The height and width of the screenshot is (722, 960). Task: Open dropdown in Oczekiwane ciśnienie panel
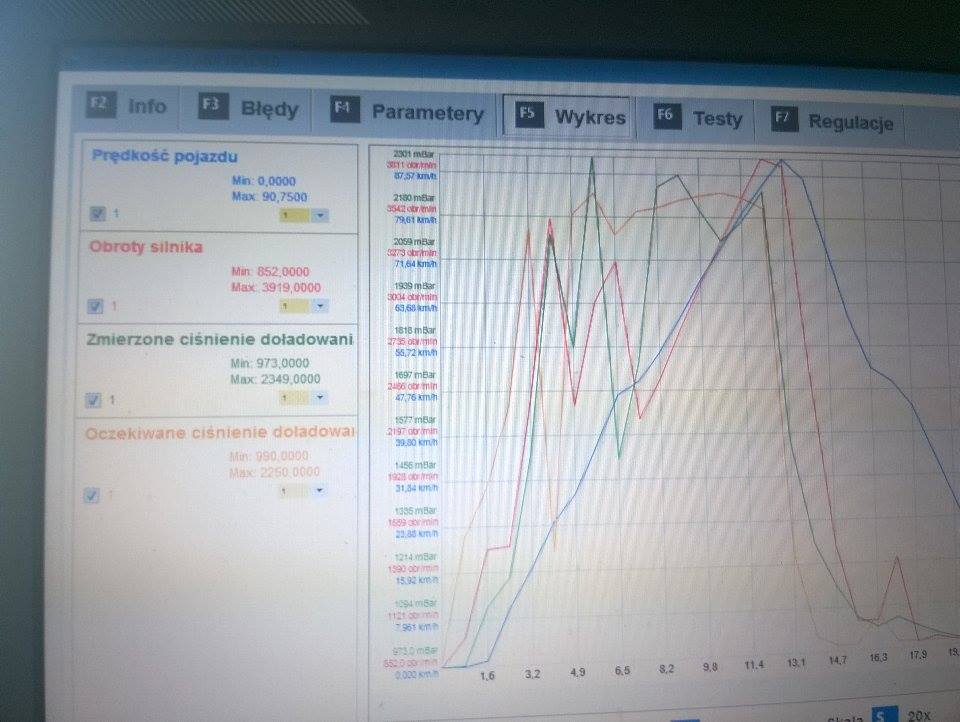coord(319,491)
